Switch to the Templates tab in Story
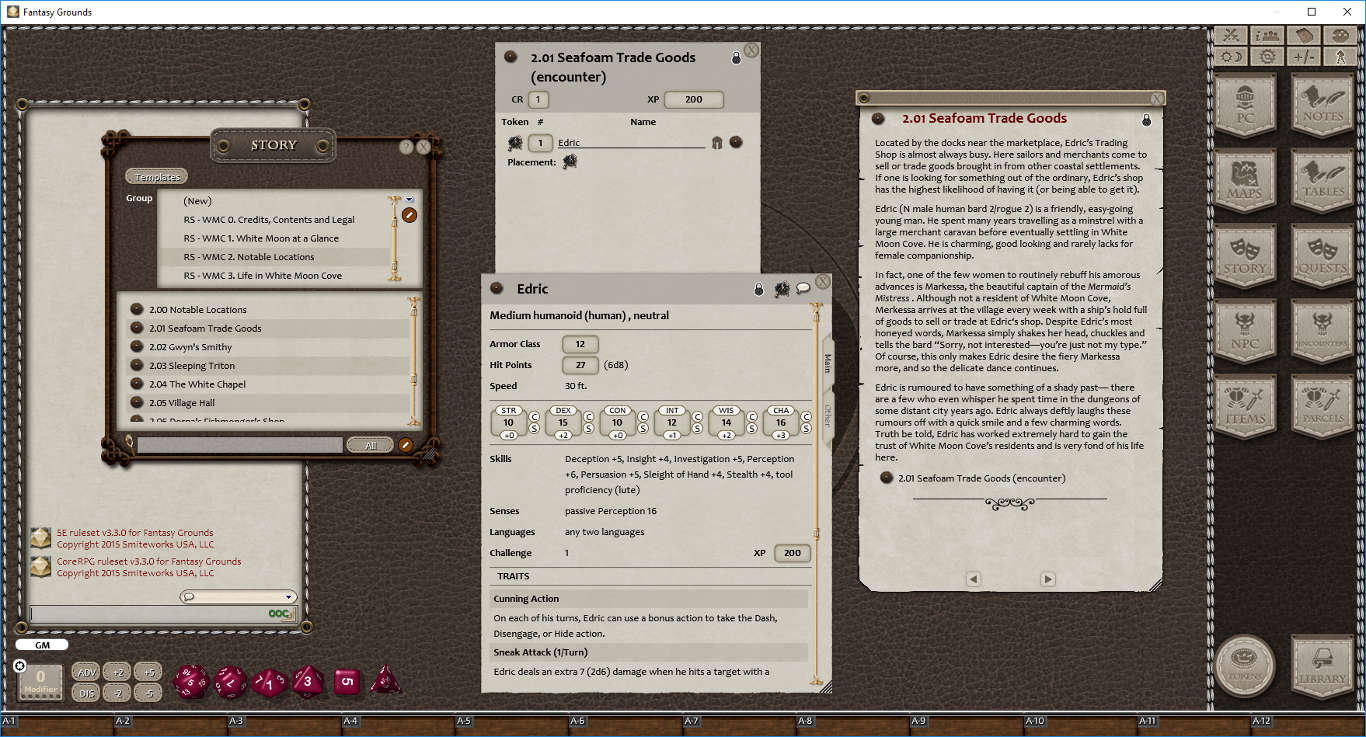1366x737 pixels. click(x=156, y=176)
